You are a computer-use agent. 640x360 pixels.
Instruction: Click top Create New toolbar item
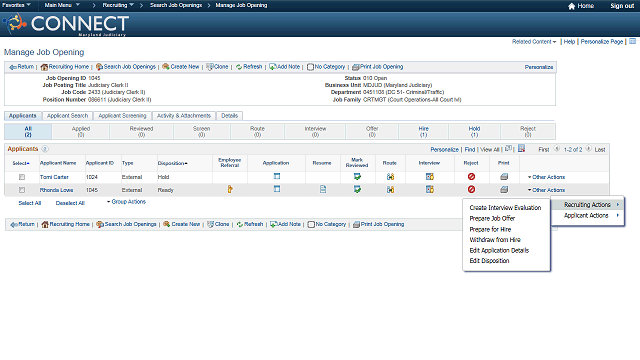pos(180,67)
